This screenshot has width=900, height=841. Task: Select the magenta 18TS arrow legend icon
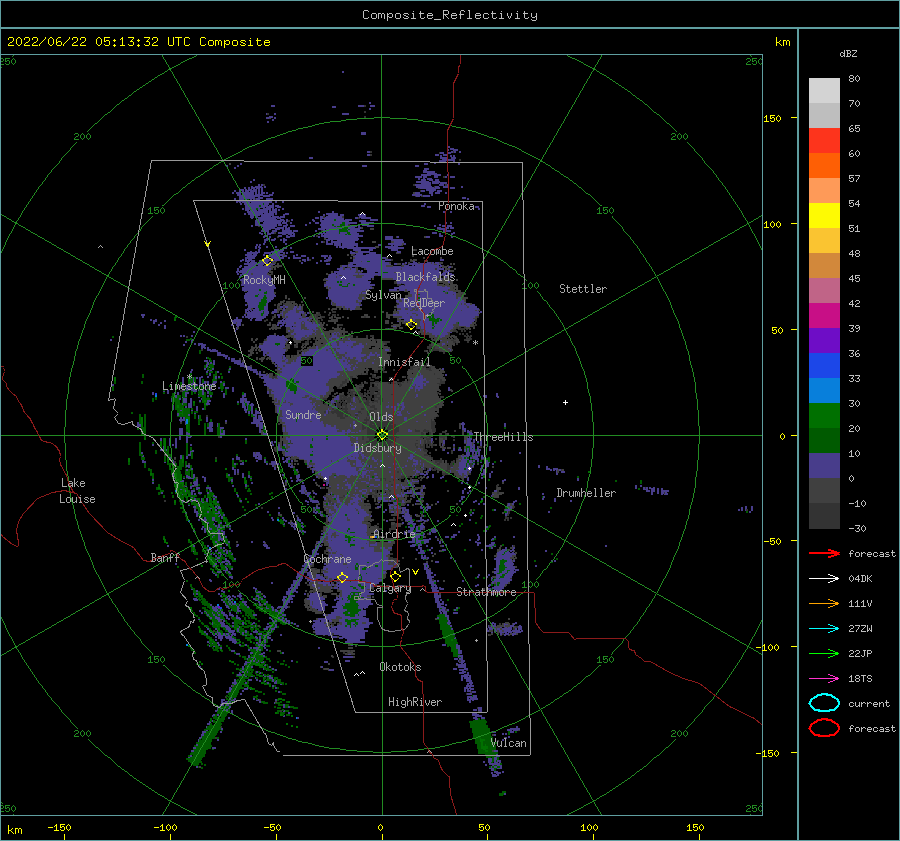824,679
